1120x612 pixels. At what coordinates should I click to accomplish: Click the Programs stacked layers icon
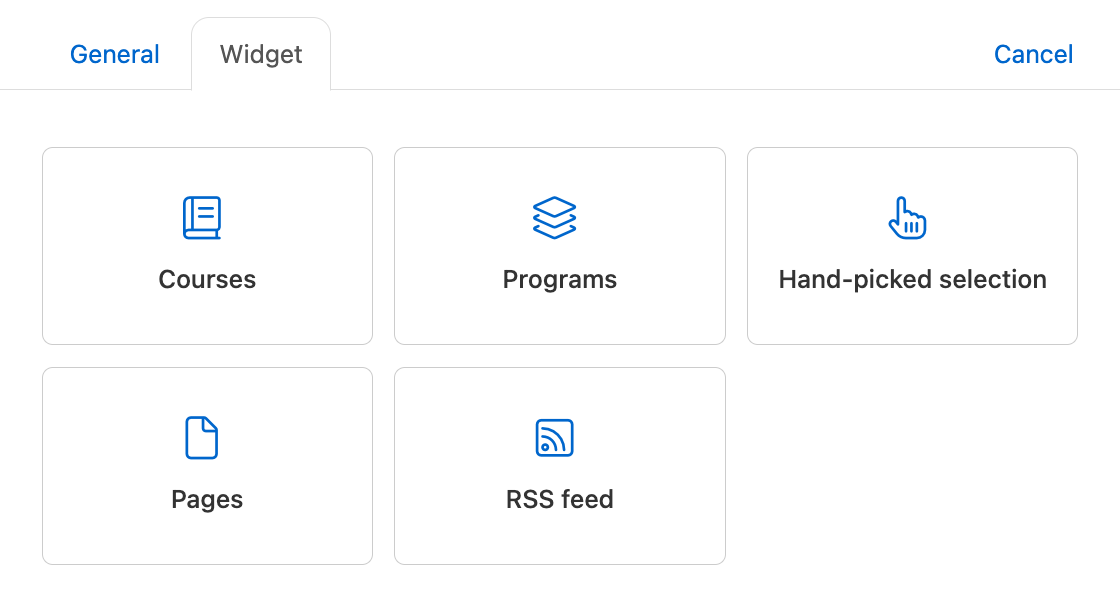(554, 218)
